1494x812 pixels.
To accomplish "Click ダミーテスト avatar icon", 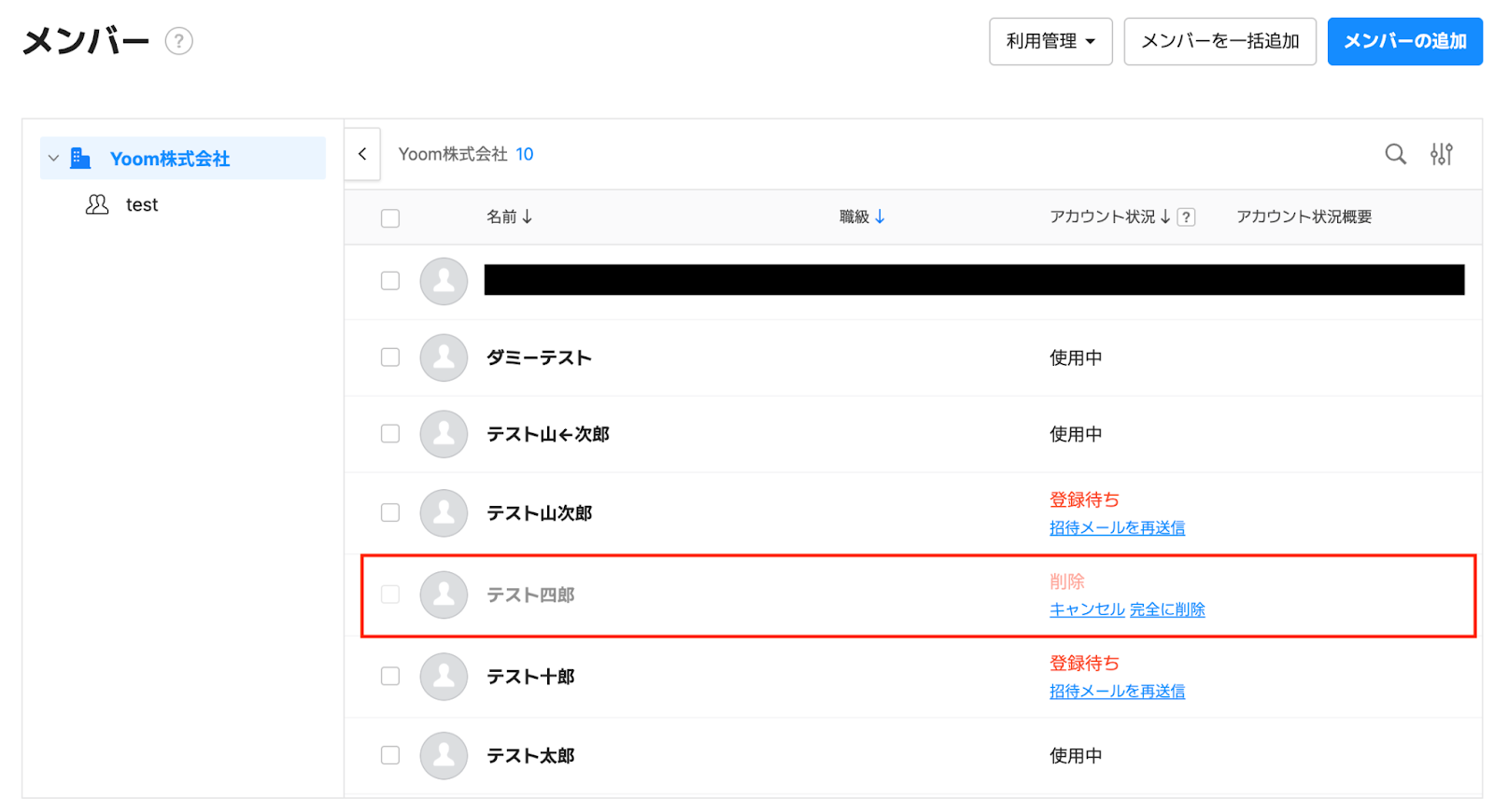I will click(444, 357).
